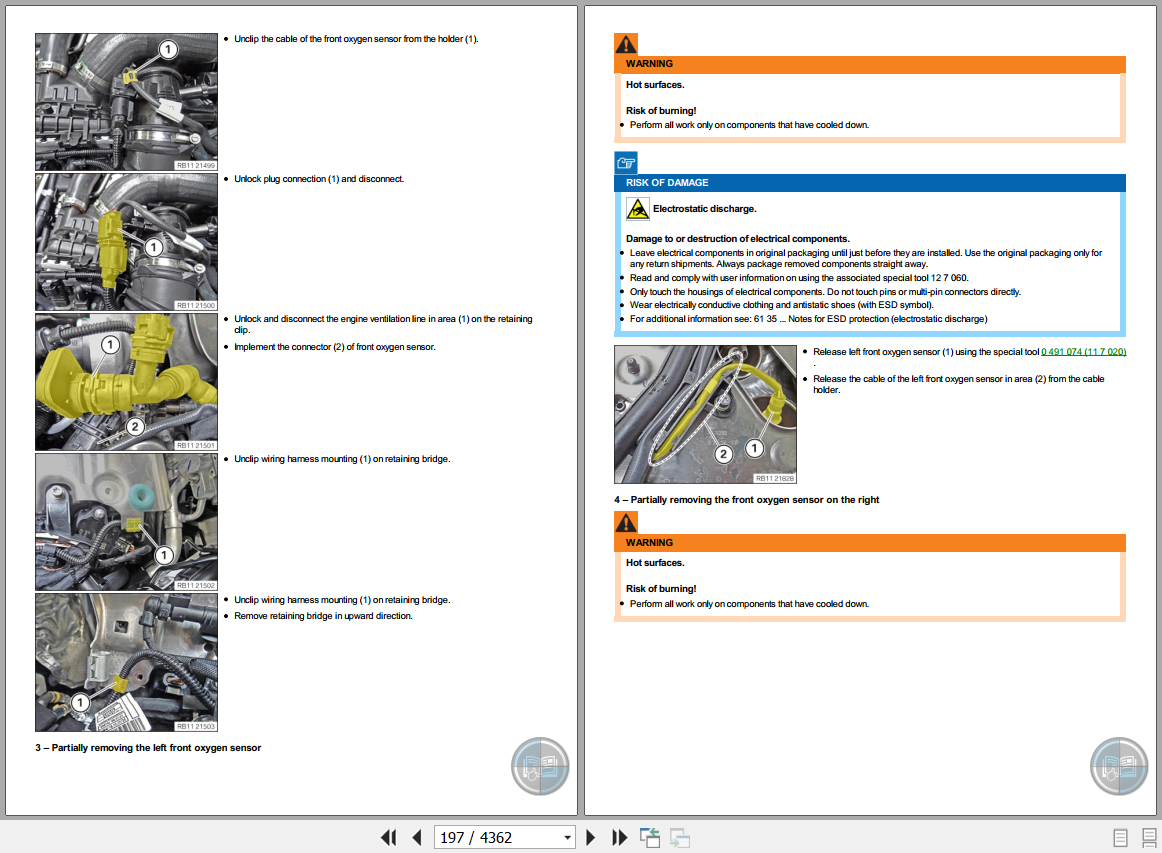Click the blue Risk of Damage hand icon
1162x853 pixels.
click(626, 163)
